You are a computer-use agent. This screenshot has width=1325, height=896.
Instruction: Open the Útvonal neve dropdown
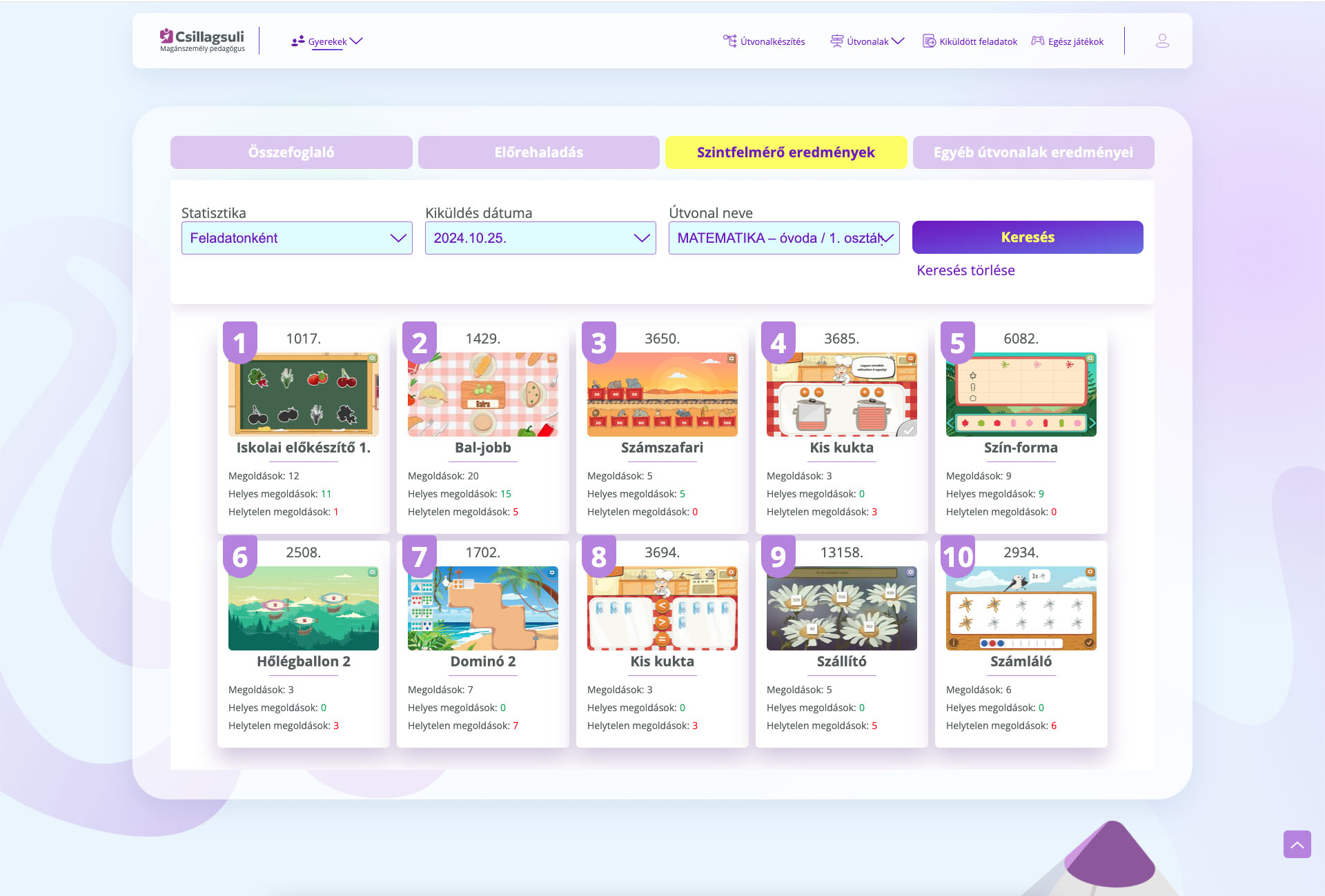pos(784,238)
